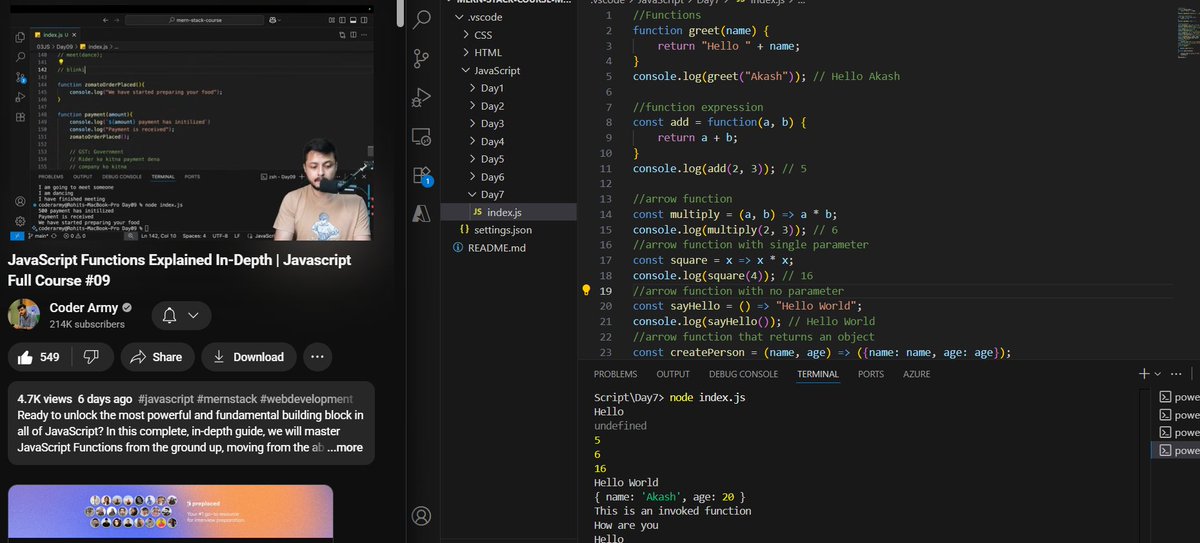Click the thumbs up like button showing 549
1200x543 pixels.
[x=40, y=357]
